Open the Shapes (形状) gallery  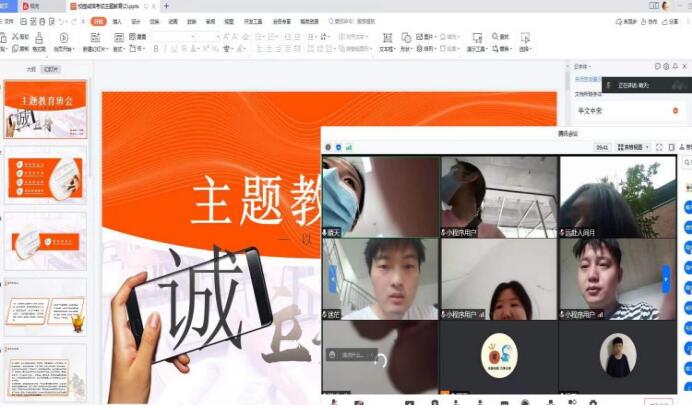pyautogui.click(x=406, y=42)
